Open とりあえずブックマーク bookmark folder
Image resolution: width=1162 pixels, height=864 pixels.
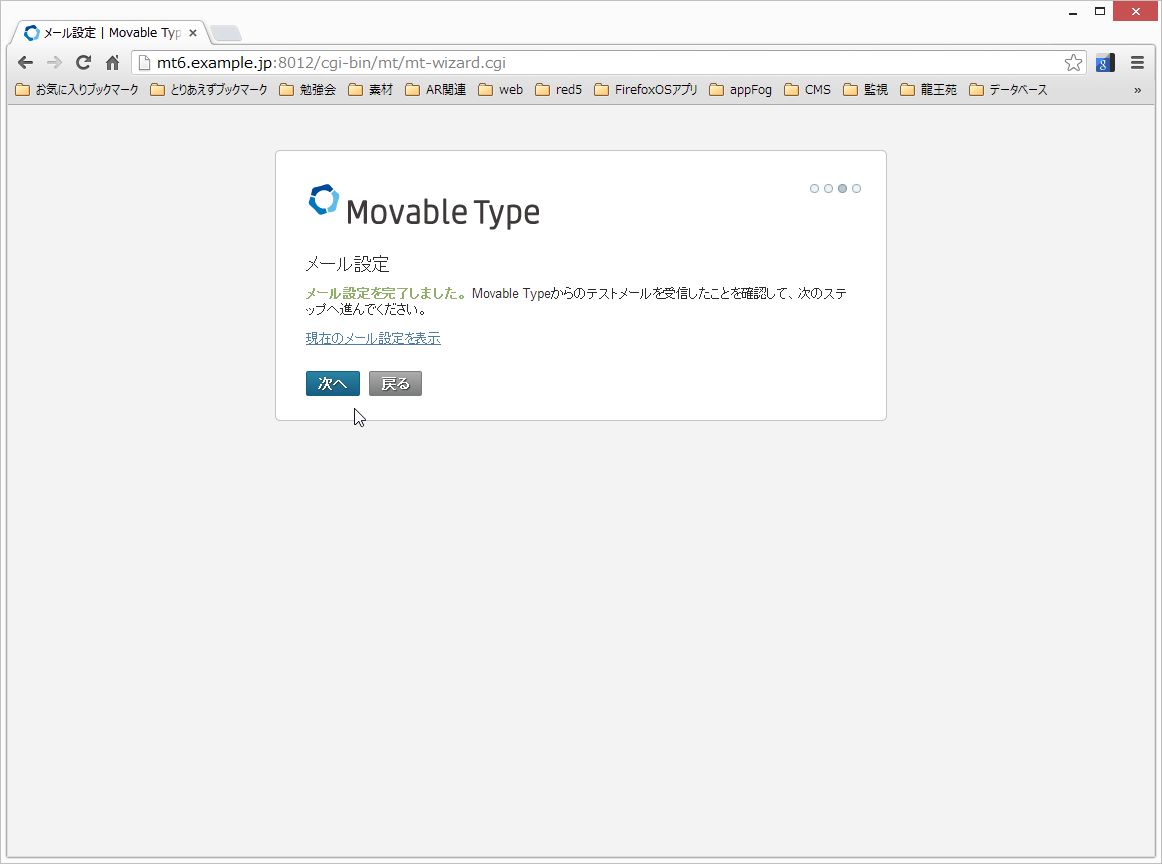click(209, 90)
